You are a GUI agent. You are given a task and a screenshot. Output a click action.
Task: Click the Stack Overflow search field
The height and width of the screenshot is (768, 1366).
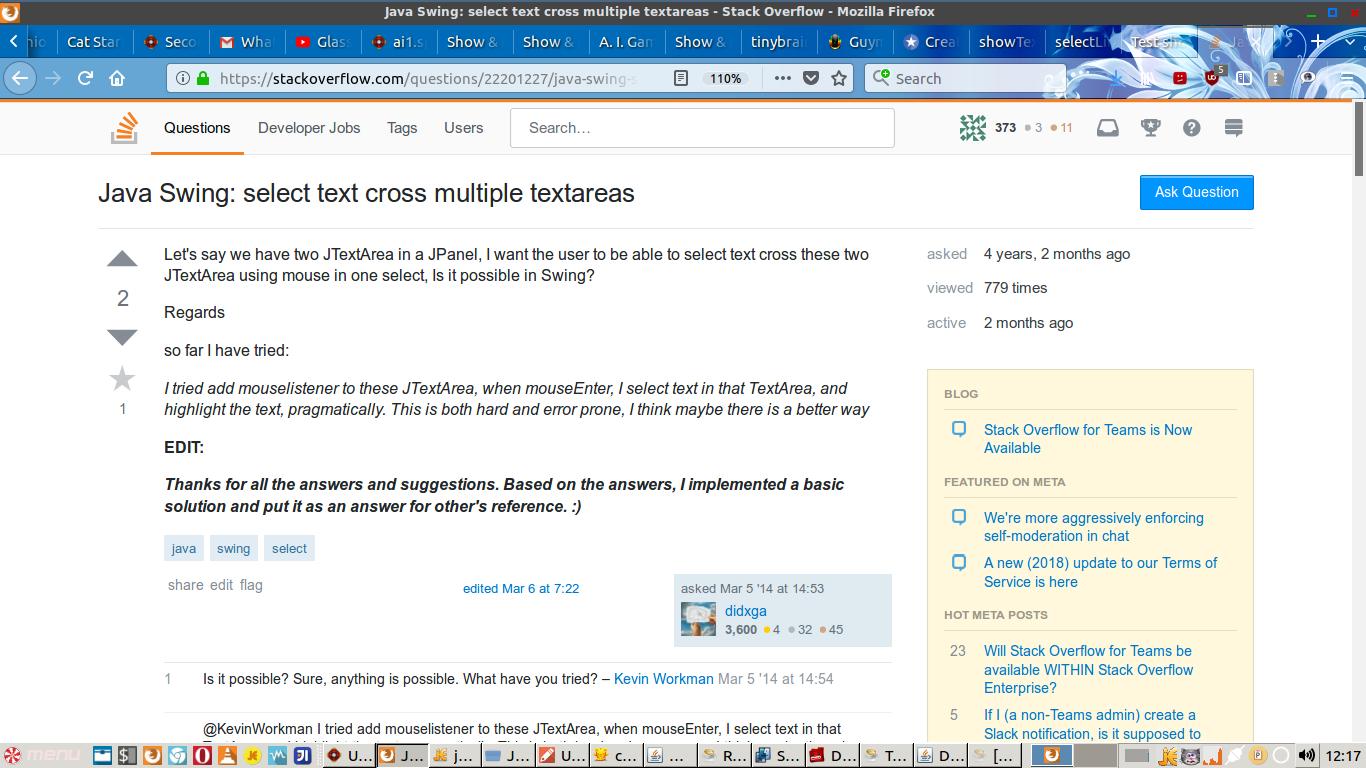click(x=702, y=128)
